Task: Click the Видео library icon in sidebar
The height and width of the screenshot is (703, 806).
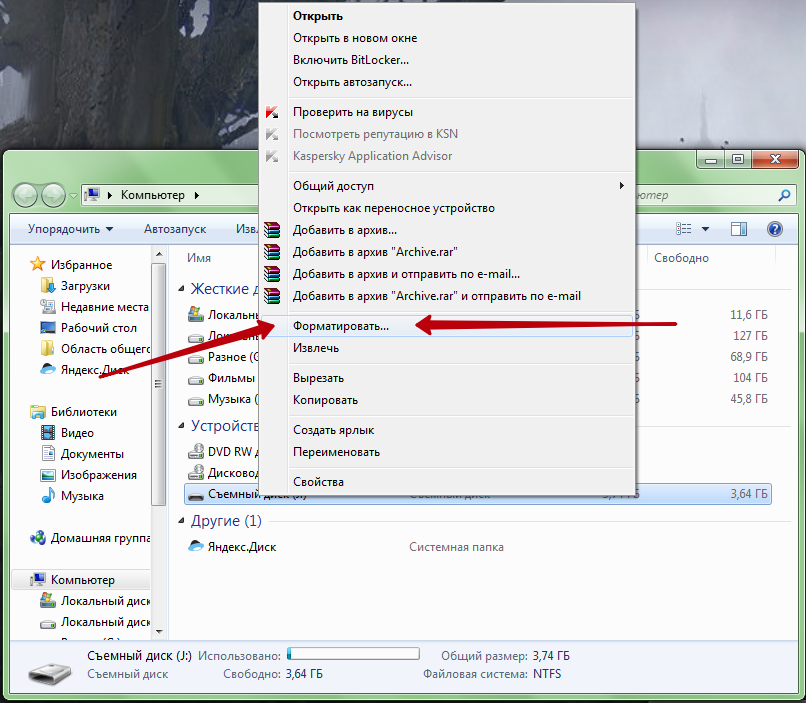Action: click(48, 433)
